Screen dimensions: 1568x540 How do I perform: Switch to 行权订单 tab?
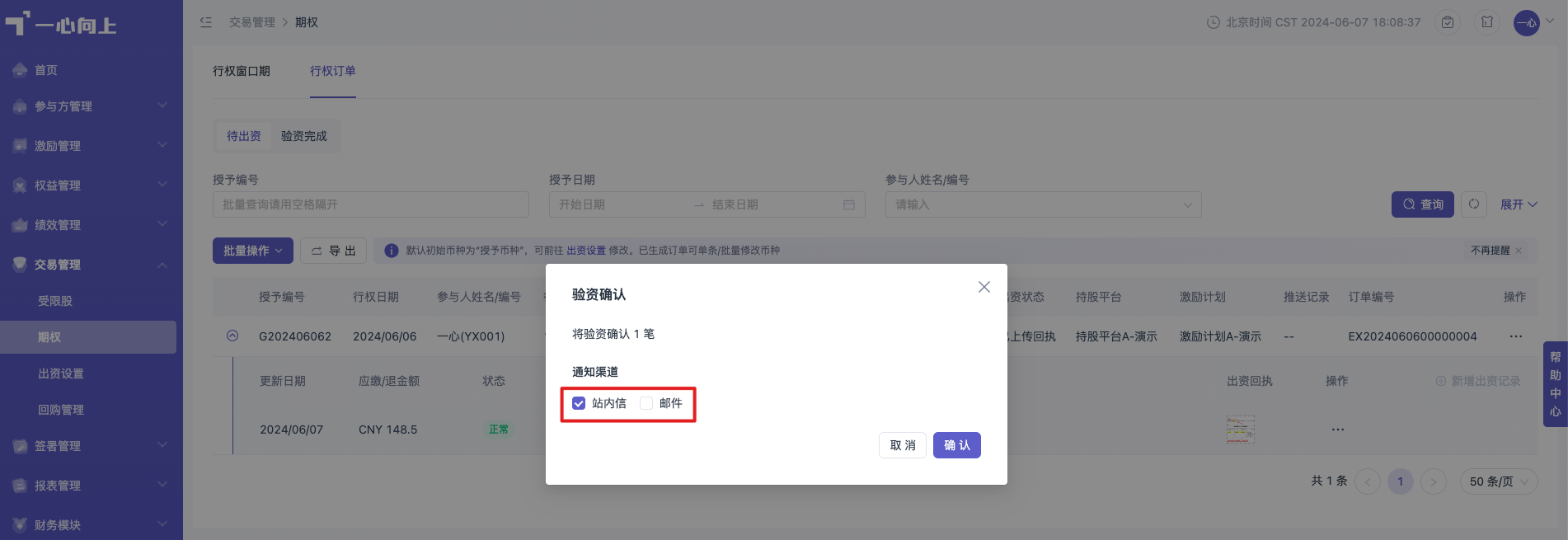[333, 71]
